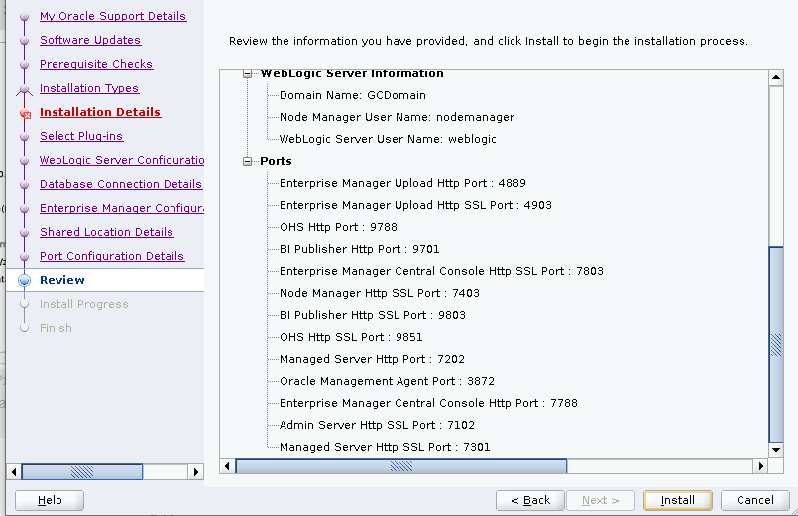
Task: Jump to Installation Types step
Action: (x=90, y=88)
